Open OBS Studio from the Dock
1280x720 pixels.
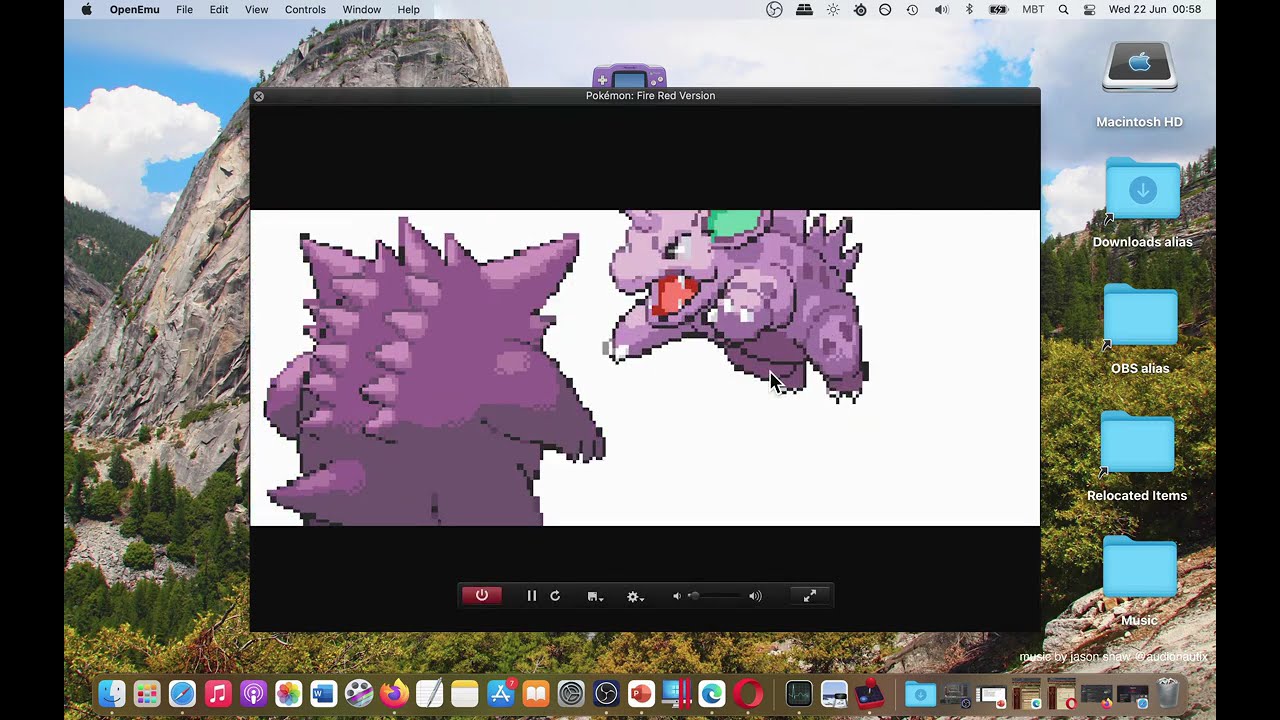tap(606, 693)
